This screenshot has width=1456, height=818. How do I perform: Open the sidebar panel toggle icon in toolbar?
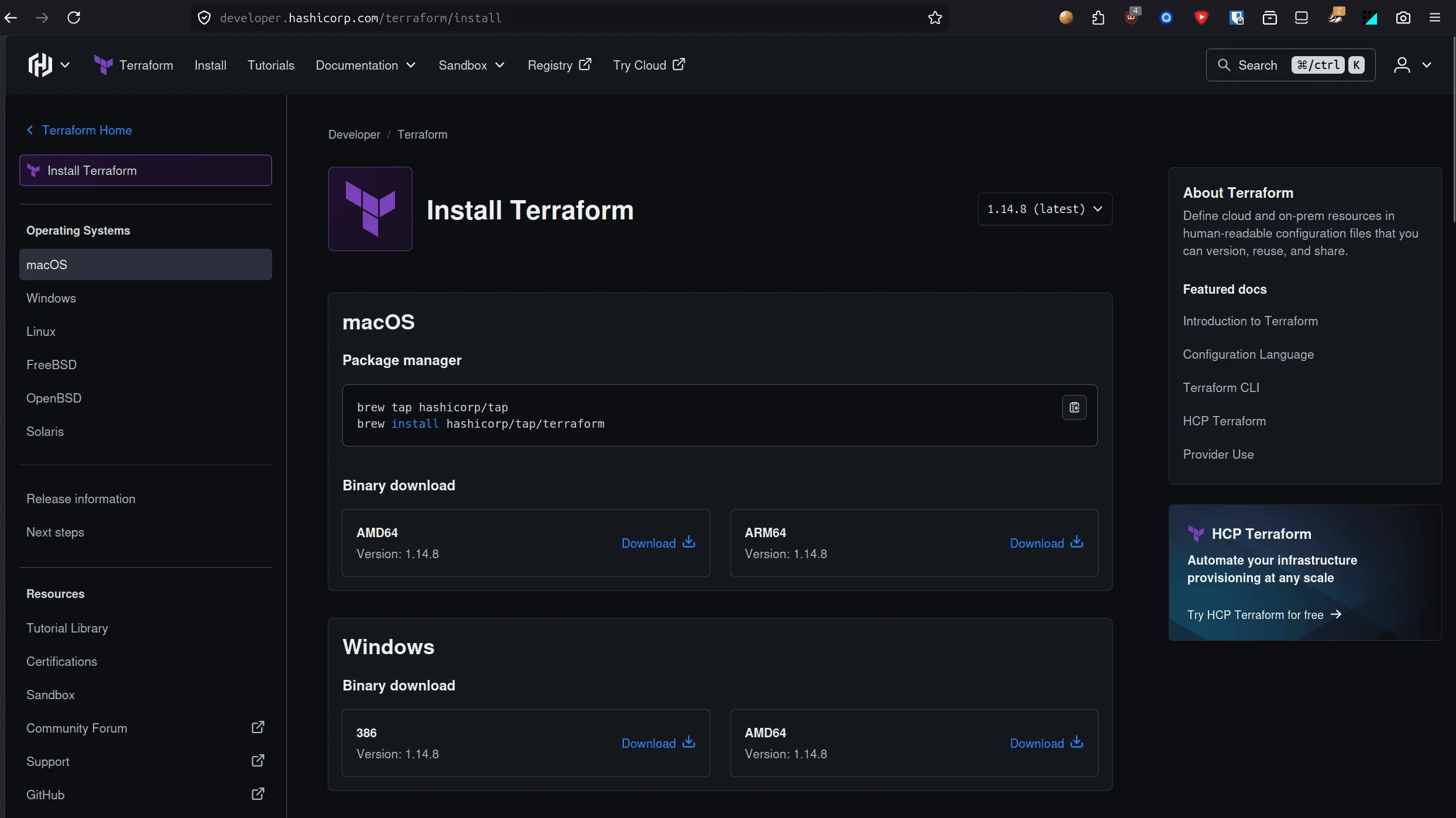1301,18
